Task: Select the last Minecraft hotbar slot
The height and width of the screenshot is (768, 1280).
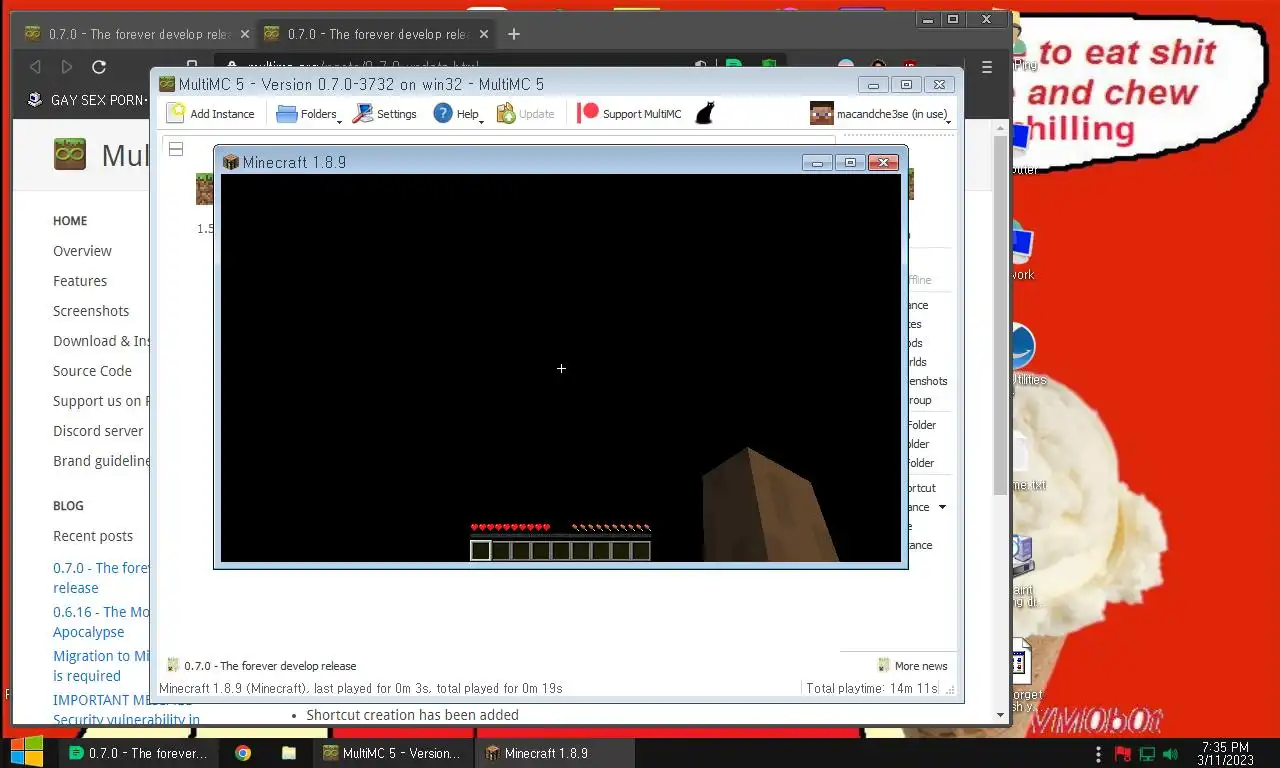Action: tap(641, 551)
